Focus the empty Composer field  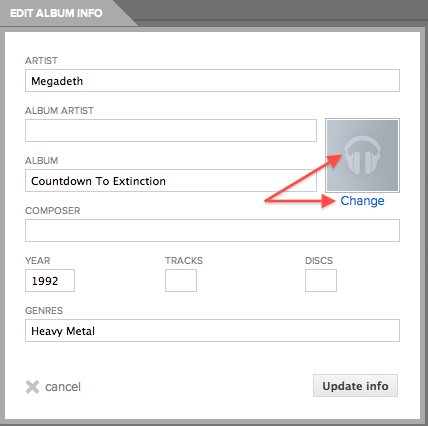tap(212, 230)
